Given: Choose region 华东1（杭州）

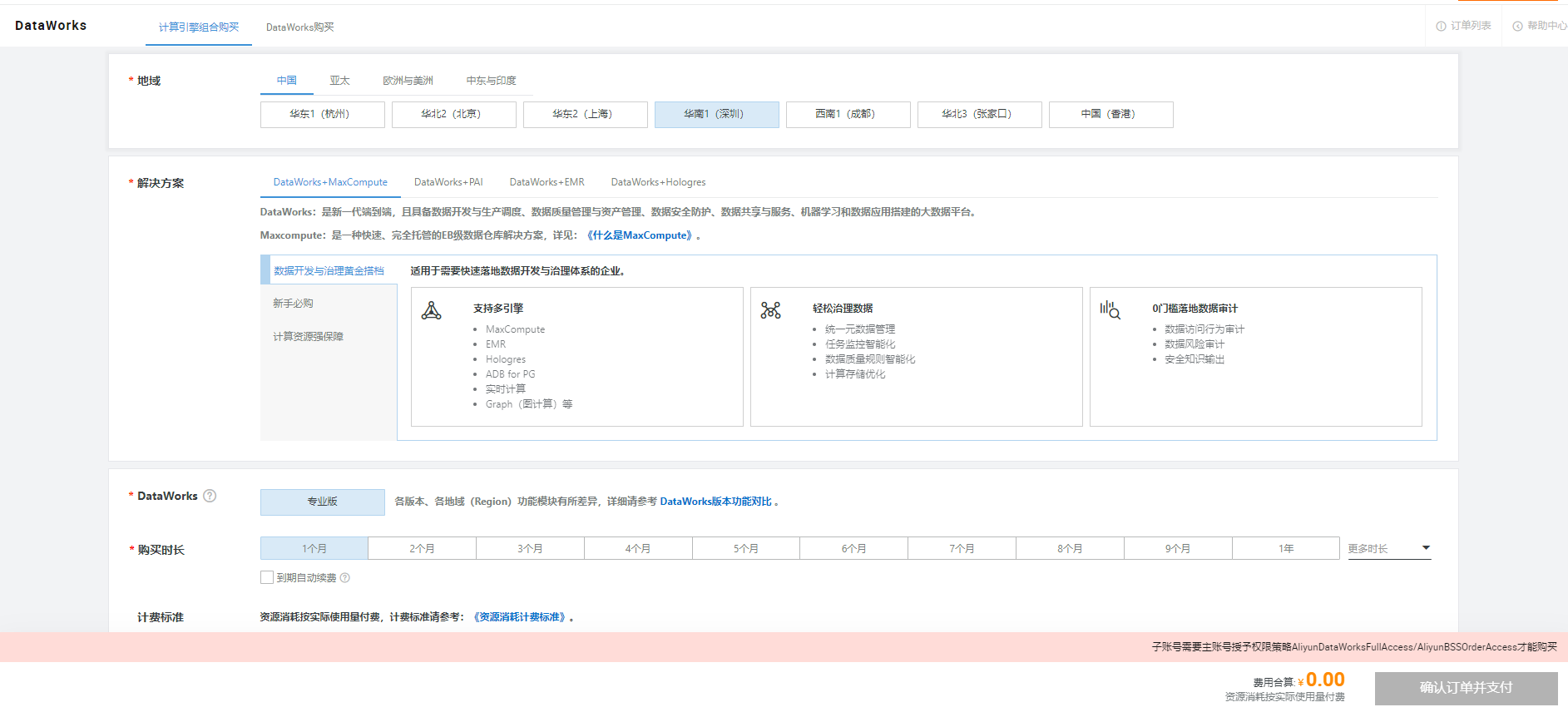Looking at the screenshot, I should 323,115.
